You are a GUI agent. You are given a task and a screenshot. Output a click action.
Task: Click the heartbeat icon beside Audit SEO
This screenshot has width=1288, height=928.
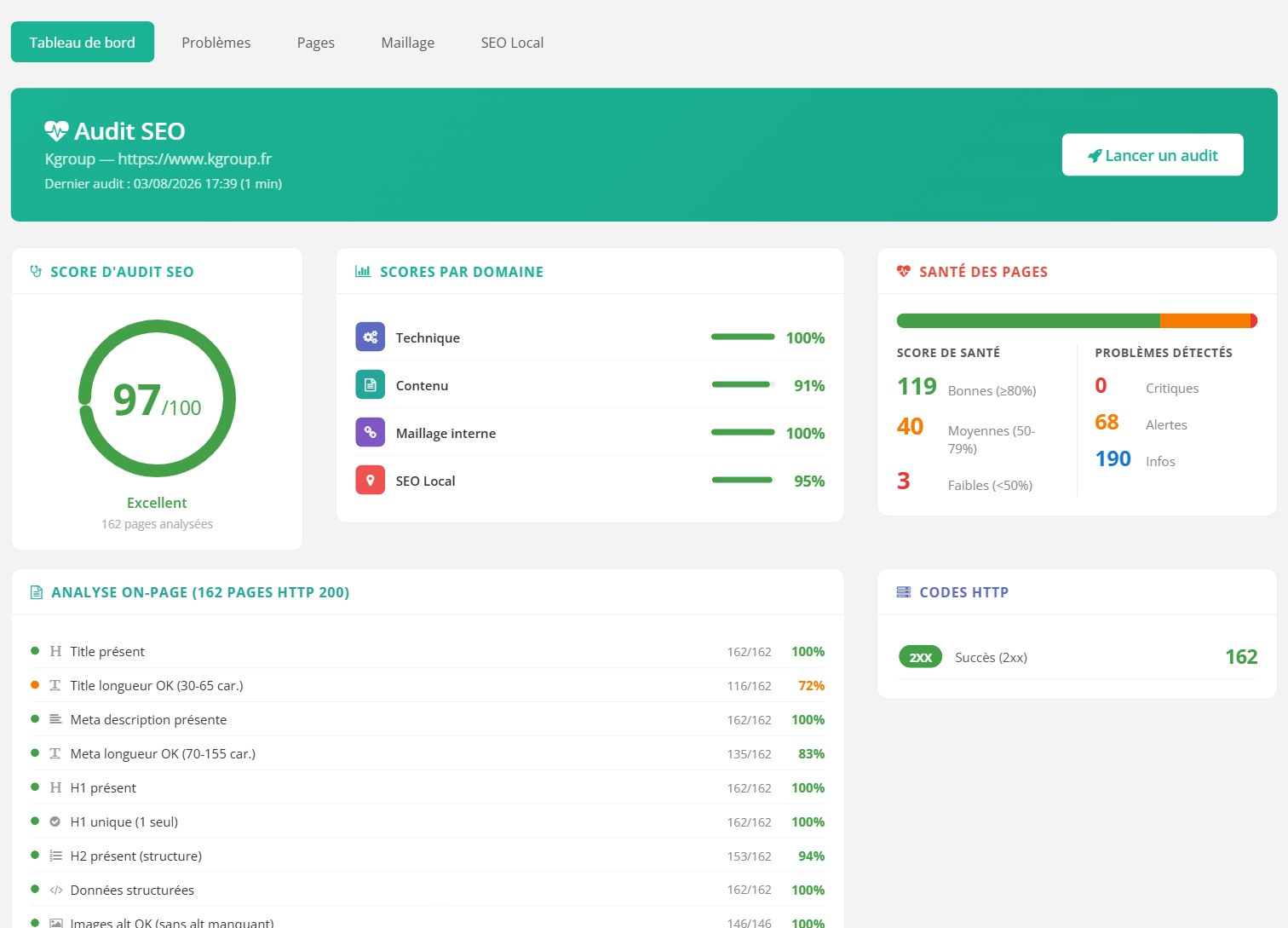(x=56, y=130)
